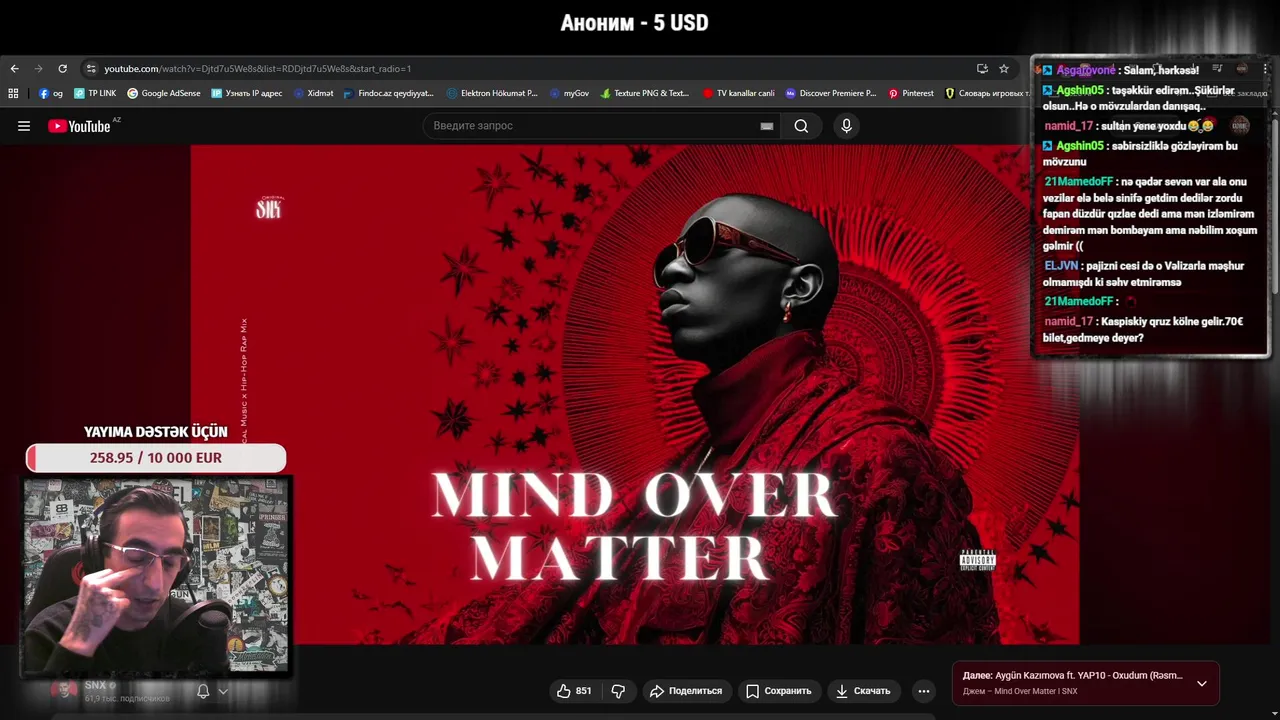Open the 'Узнать IP адрес' bookmark
The width and height of the screenshot is (1280, 720).
click(247, 93)
